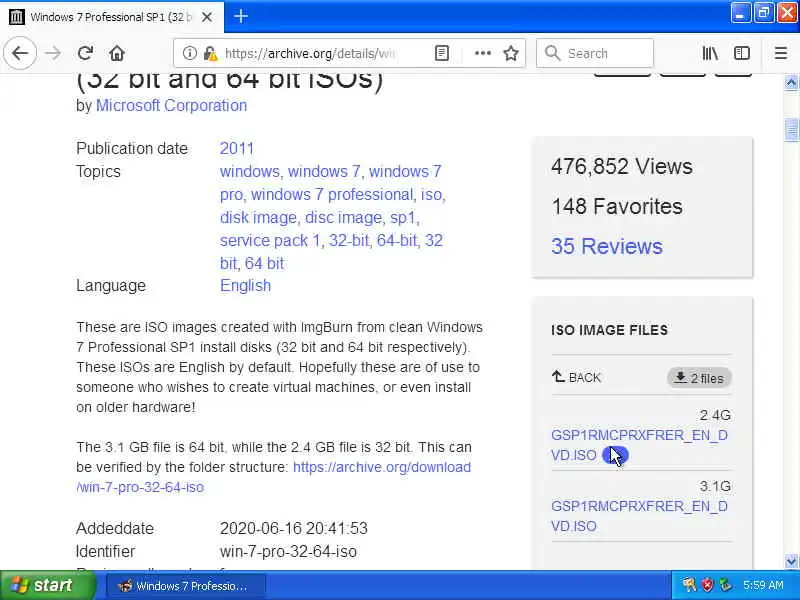Download the 2.4G GSP1RMCPRXFRER ISO file
The image size is (800, 600).
tap(639, 445)
